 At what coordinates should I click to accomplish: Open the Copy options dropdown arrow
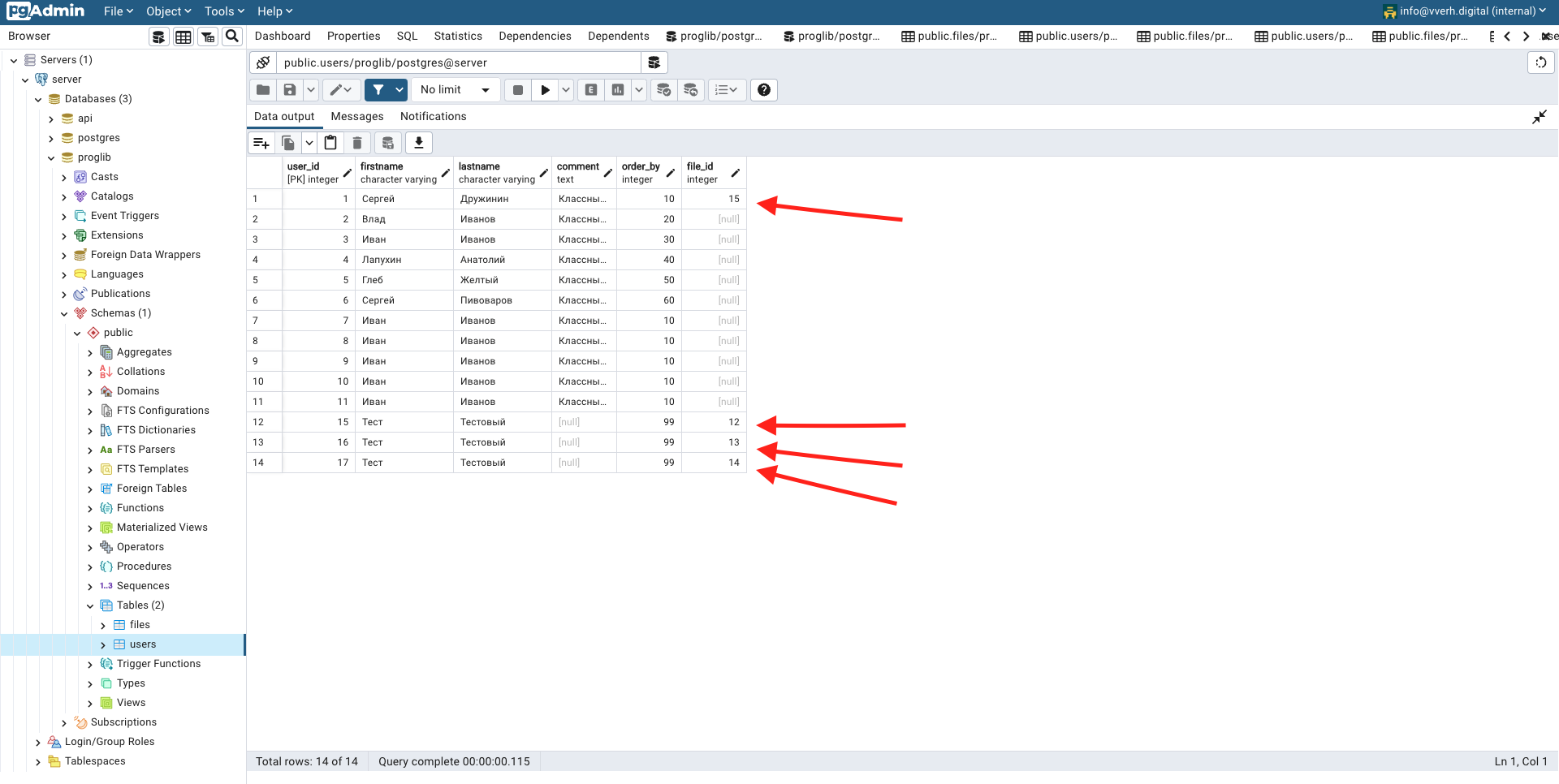point(309,143)
